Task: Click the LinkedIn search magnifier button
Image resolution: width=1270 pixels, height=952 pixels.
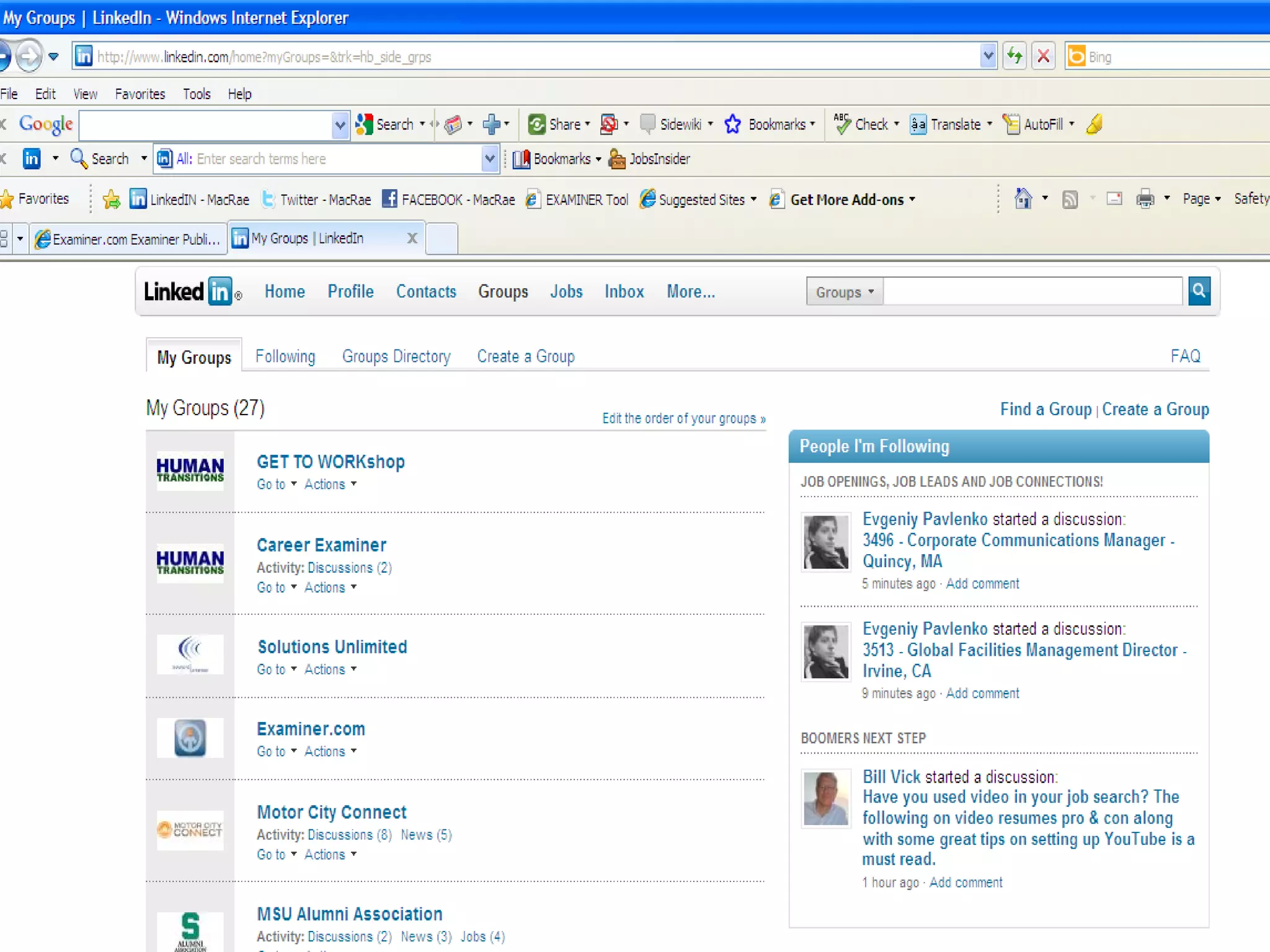Action: pyautogui.click(x=1199, y=291)
